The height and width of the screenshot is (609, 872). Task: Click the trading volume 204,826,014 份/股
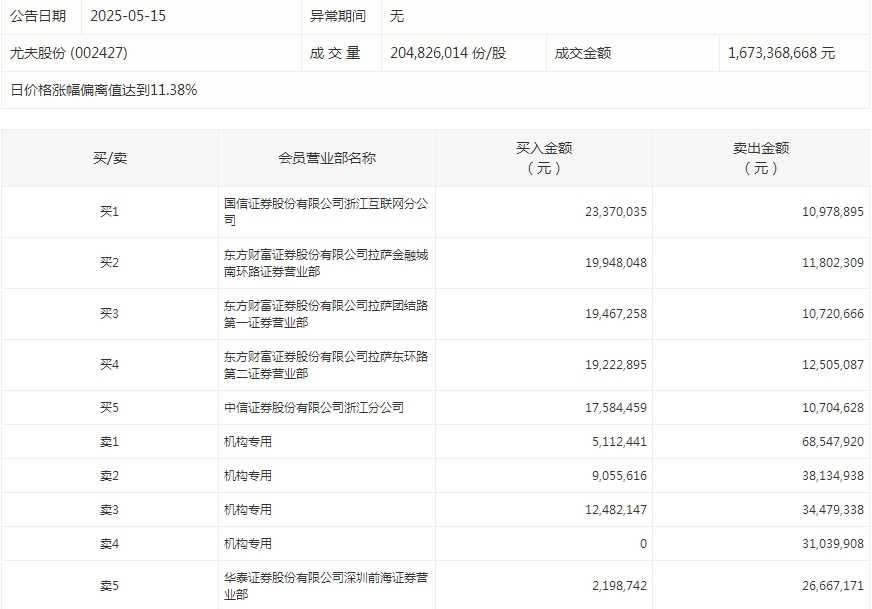pyautogui.click(x=448, y=53)
